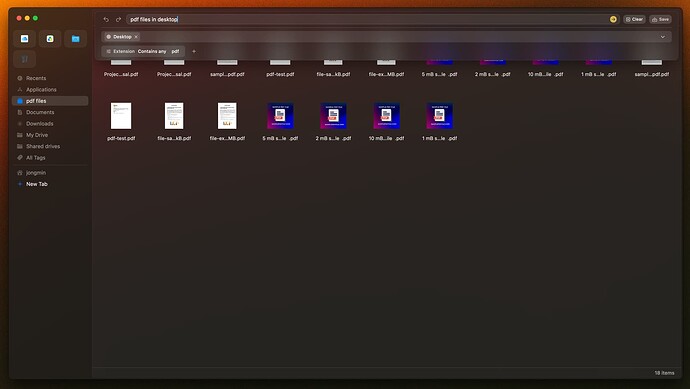Click the undo arrow beside the search field
This screenshot has width=690, height=389.
coord(106,19)
